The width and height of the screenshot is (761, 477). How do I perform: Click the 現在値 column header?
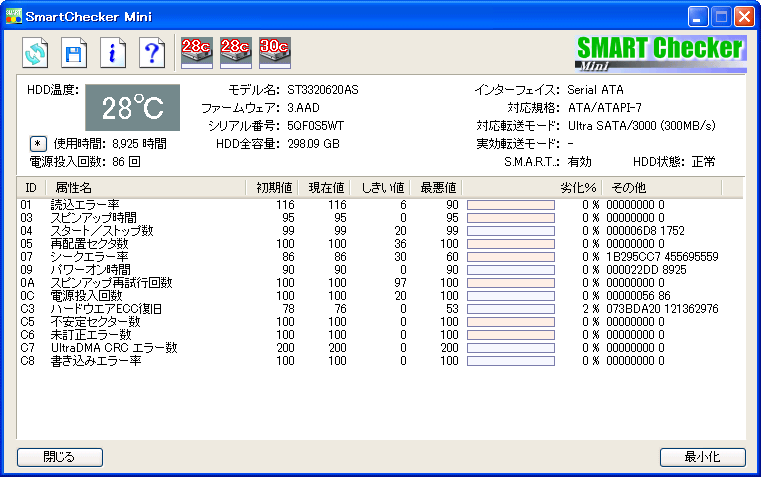click(324, 187)
